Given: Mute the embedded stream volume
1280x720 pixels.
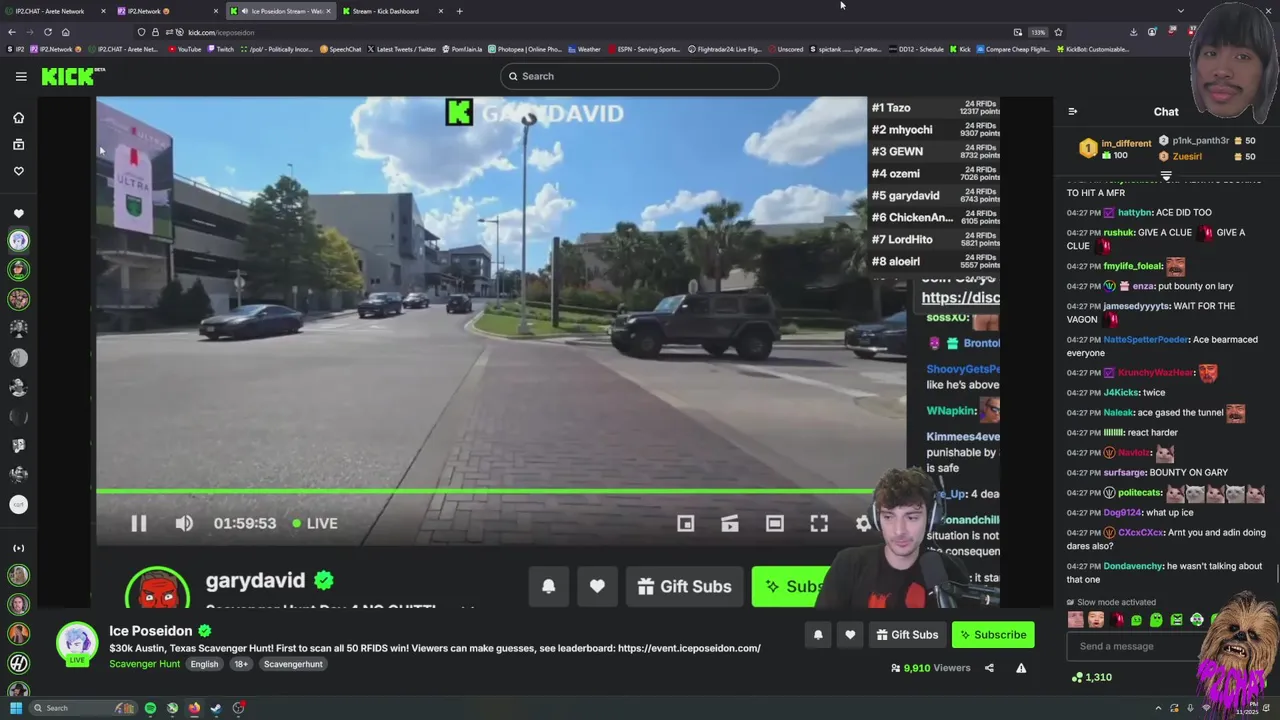Looking at the screenshot, I should click(x=184, y=523).
